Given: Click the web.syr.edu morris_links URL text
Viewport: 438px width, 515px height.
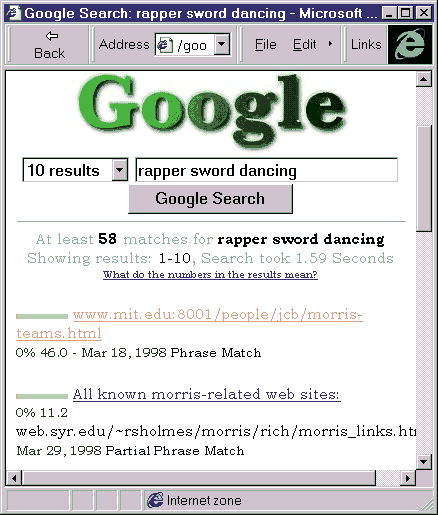Looking at the screenshot, I should pyautogui.click(x=216, y=432).
